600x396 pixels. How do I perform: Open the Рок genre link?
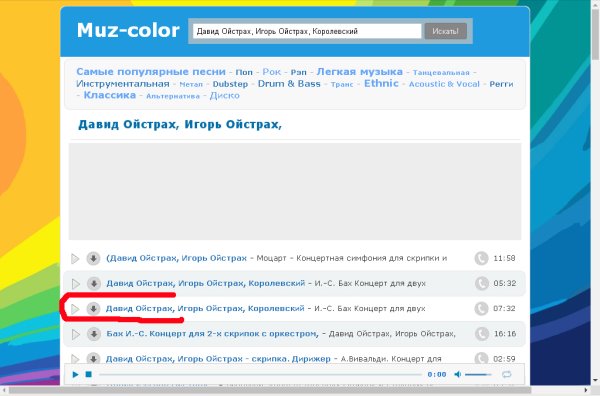pos(272,72)
